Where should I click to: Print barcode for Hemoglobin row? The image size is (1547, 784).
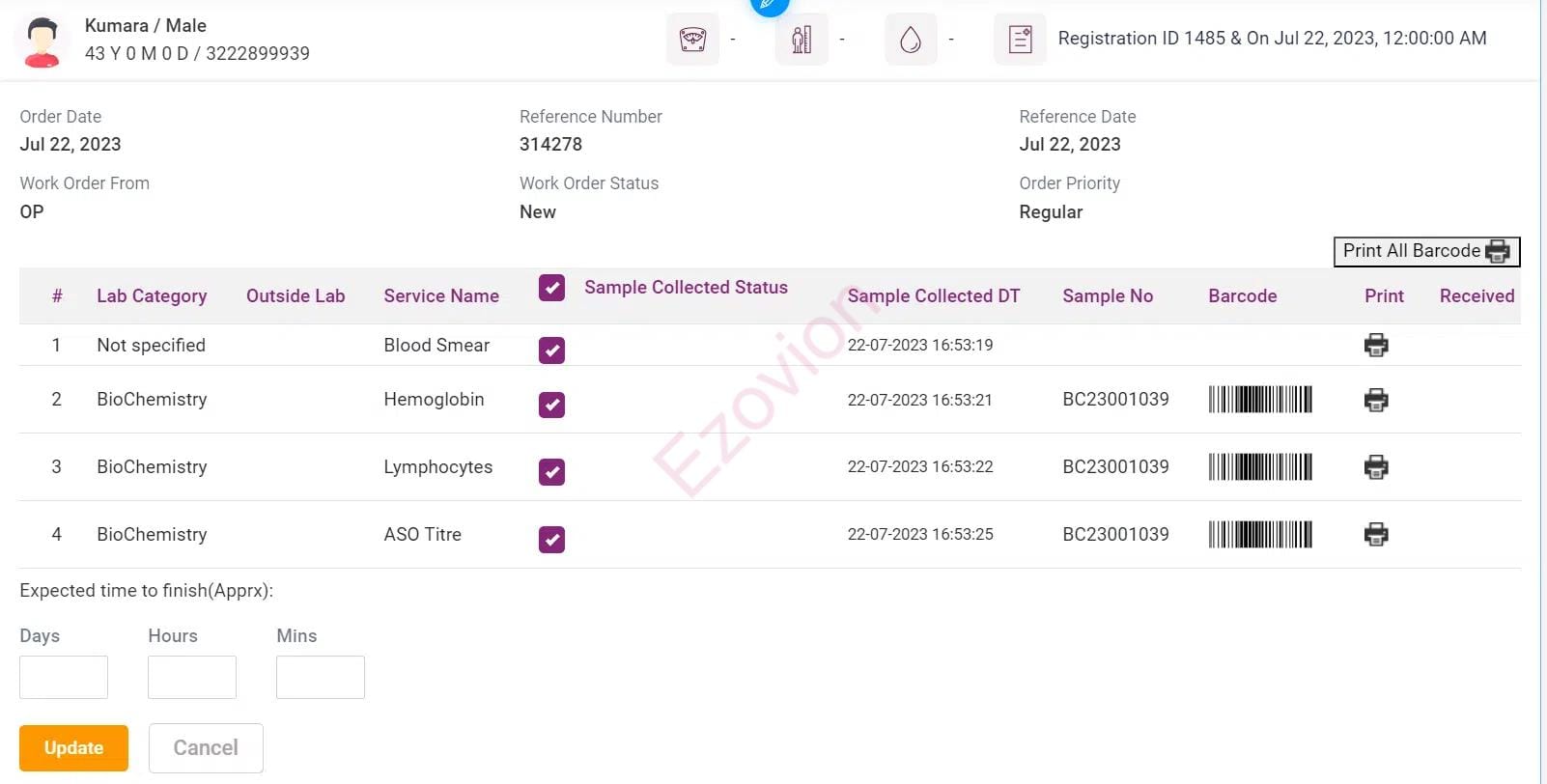[1376, 400]
